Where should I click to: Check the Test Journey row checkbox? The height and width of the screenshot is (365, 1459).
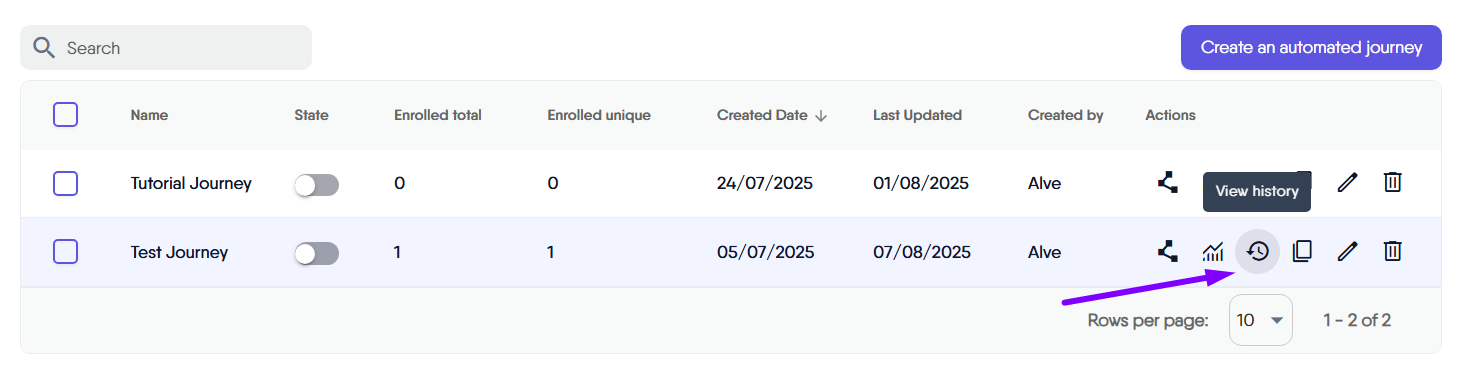click(65, 252)
